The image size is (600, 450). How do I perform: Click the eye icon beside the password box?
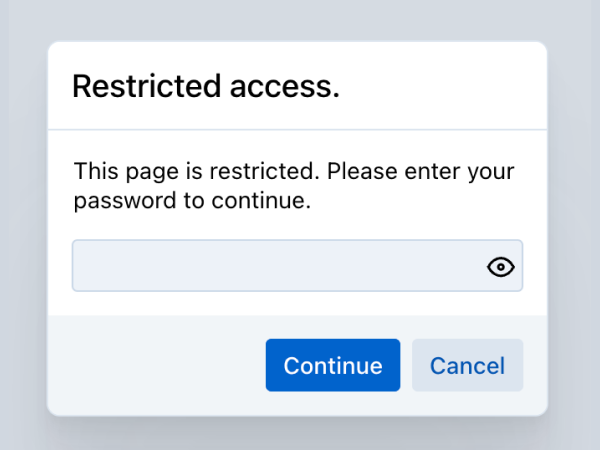point(501,266)
